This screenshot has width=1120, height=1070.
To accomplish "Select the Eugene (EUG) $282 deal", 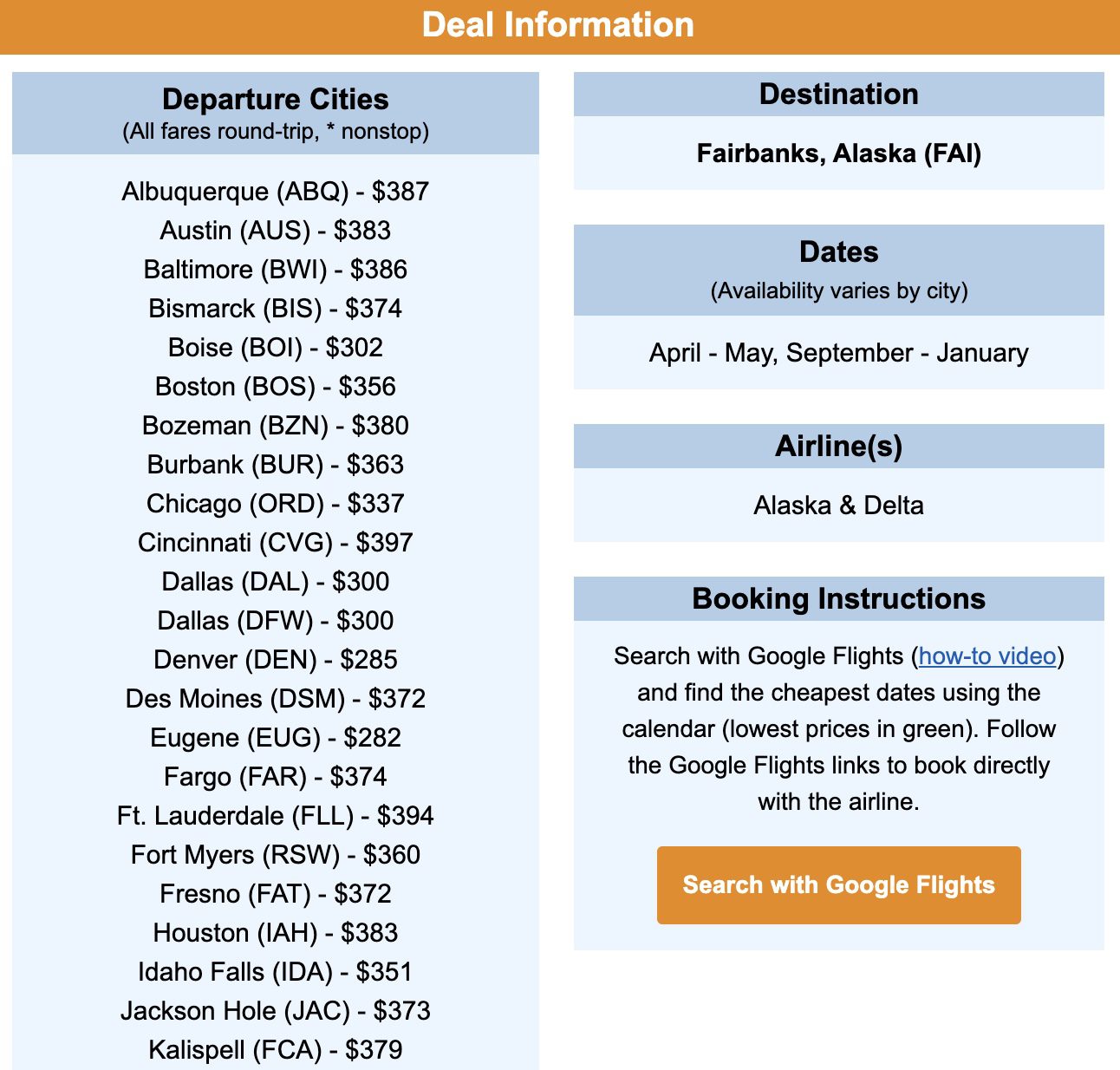I will tap(276, 738).
